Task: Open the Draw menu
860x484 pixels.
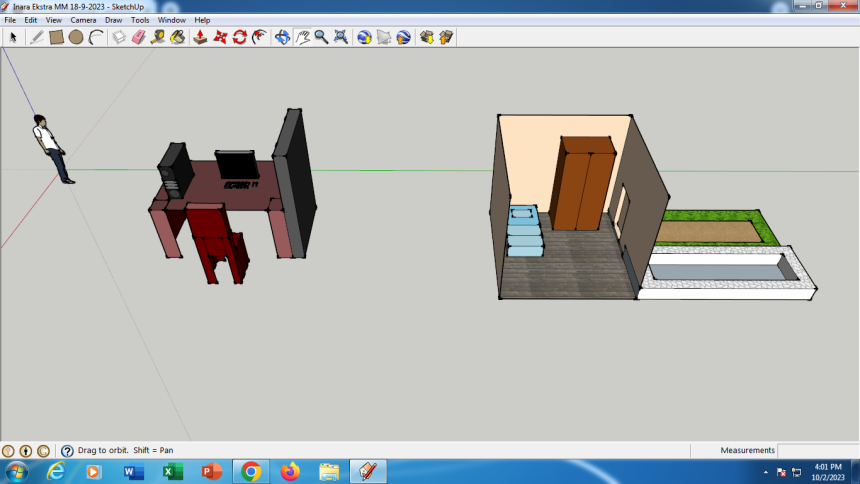Action: [113, 20]
